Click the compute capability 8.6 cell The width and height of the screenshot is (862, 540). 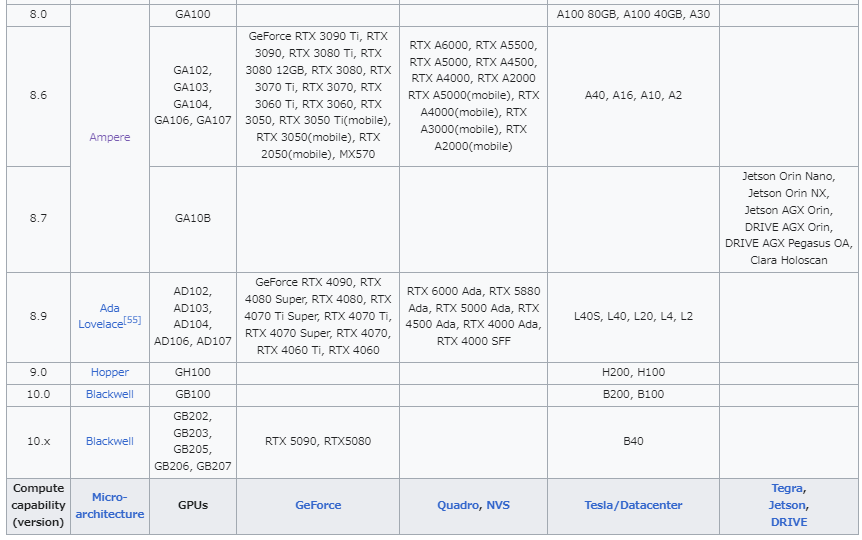[38, 96]
